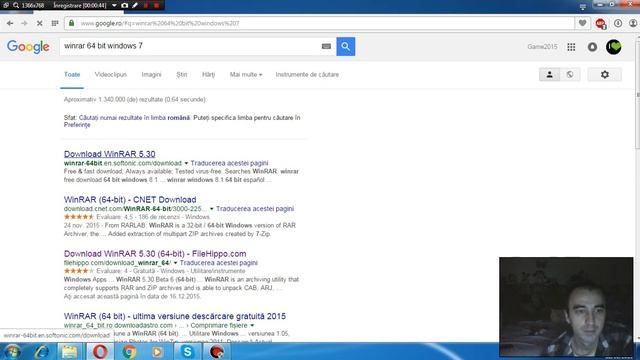The width and height of the screenshot is (640, 360).
Task: Click the Google logo
Action: point(28,47)
